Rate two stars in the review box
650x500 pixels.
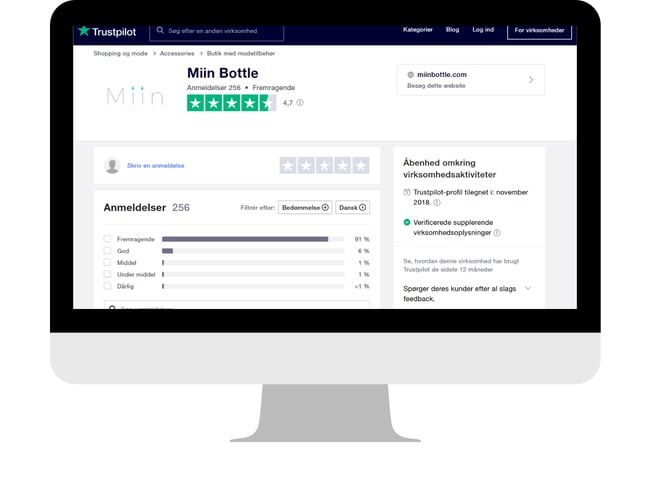(306, 165)
